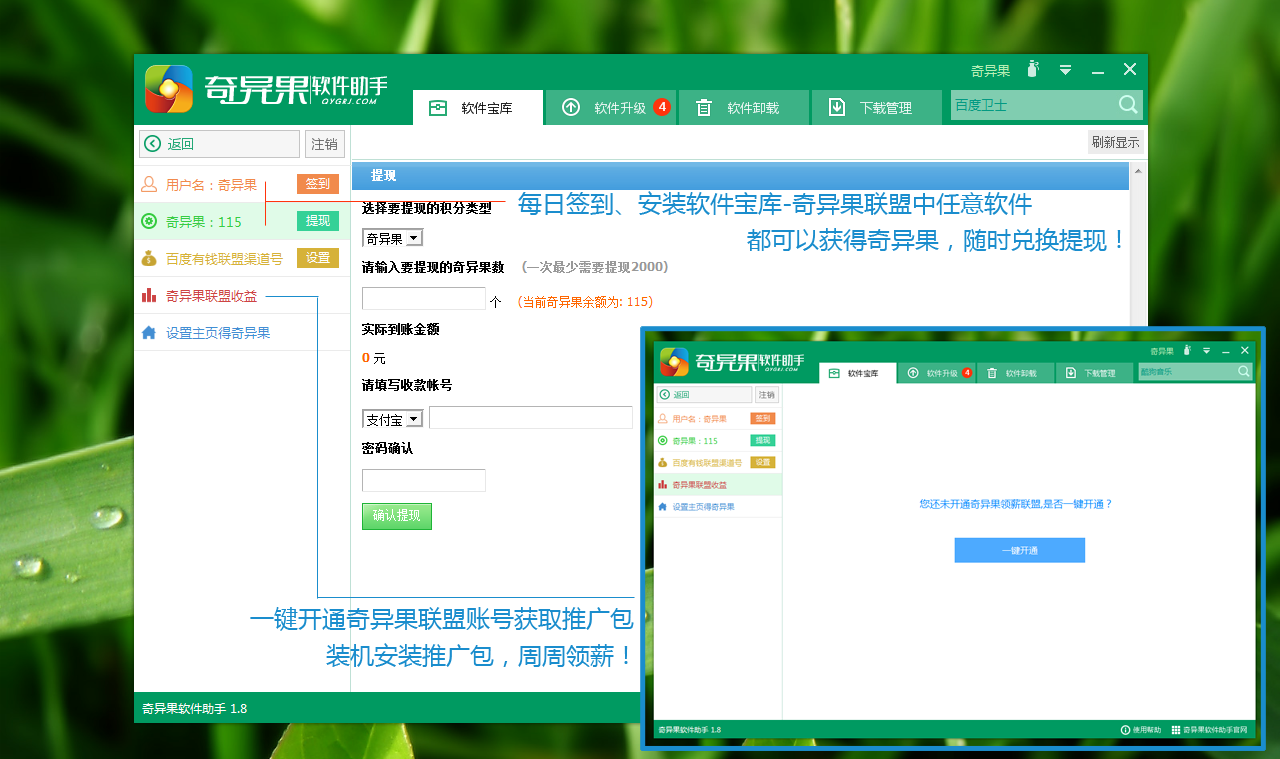Viewport: 1280px width, 759px height.
Task: Switch to the 软件宝库 tab in main window
Action: point(478,108)
